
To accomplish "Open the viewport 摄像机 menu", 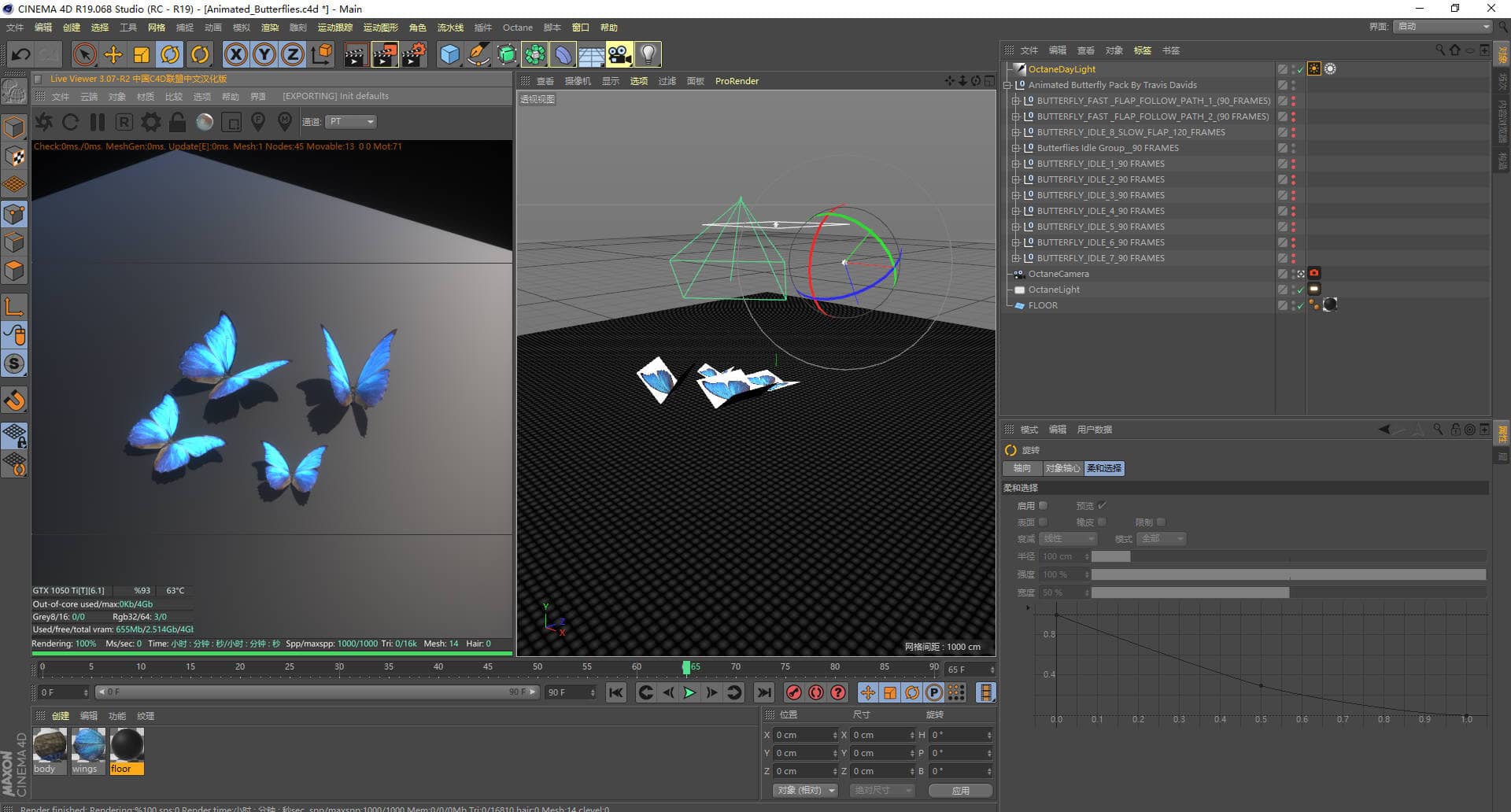I will coord(578,81).
